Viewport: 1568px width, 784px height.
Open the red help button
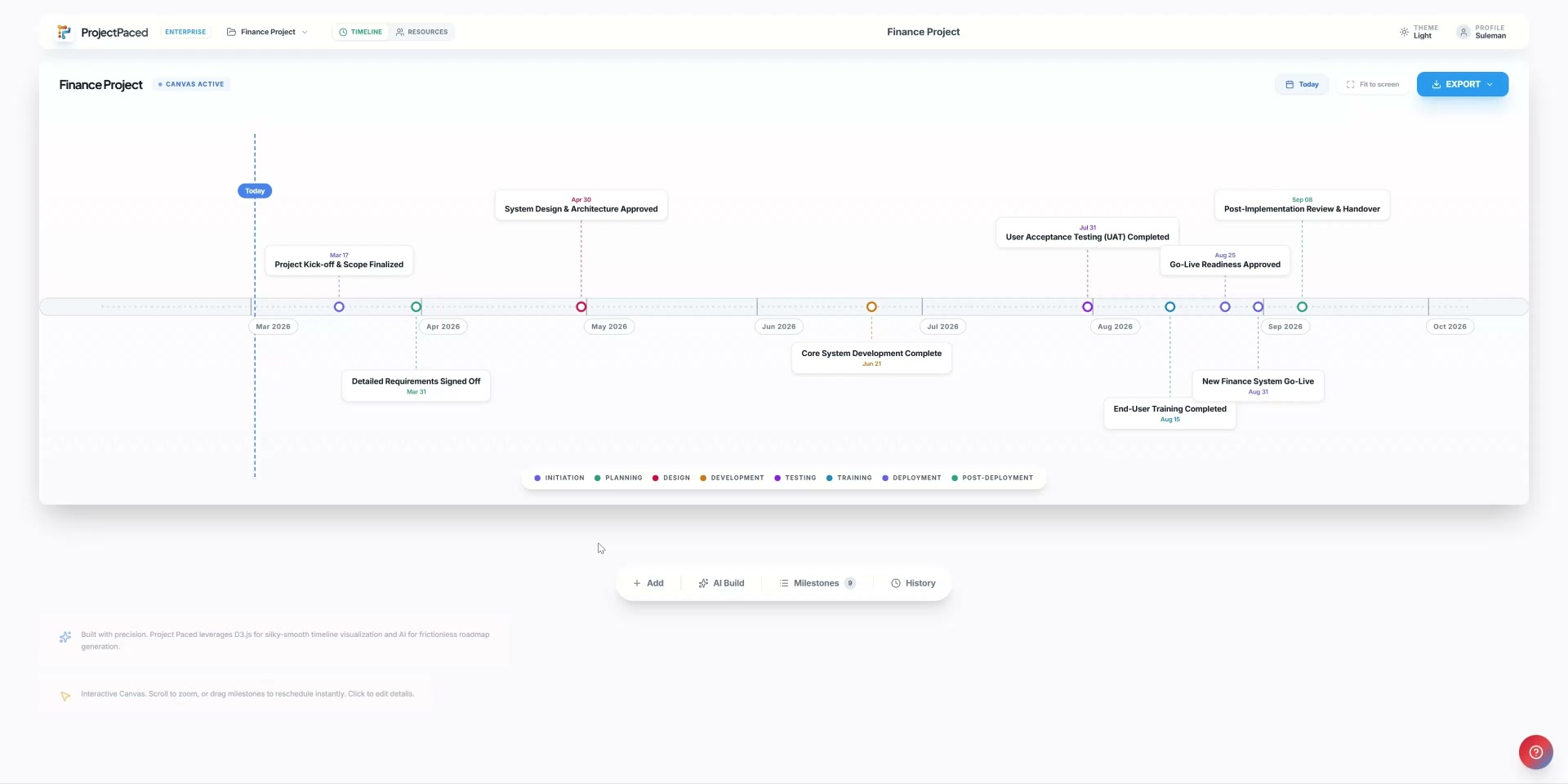1535,752
